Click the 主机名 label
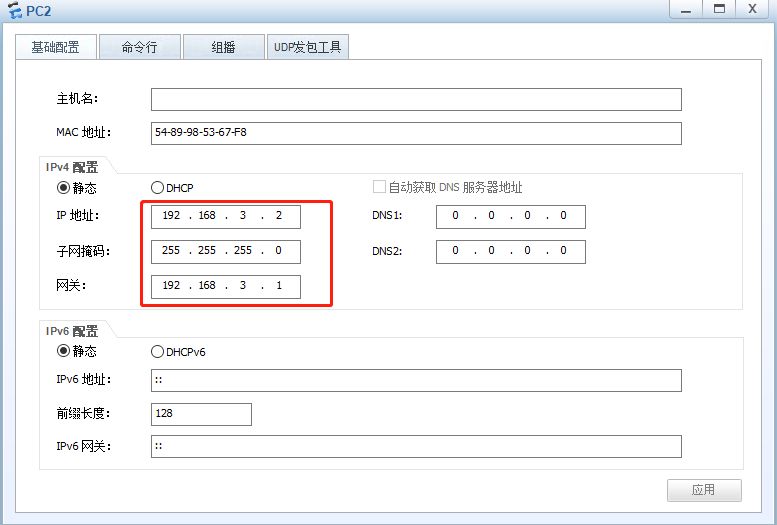The width and height of the screenshot is (777, 525). (x=77, y=99)
